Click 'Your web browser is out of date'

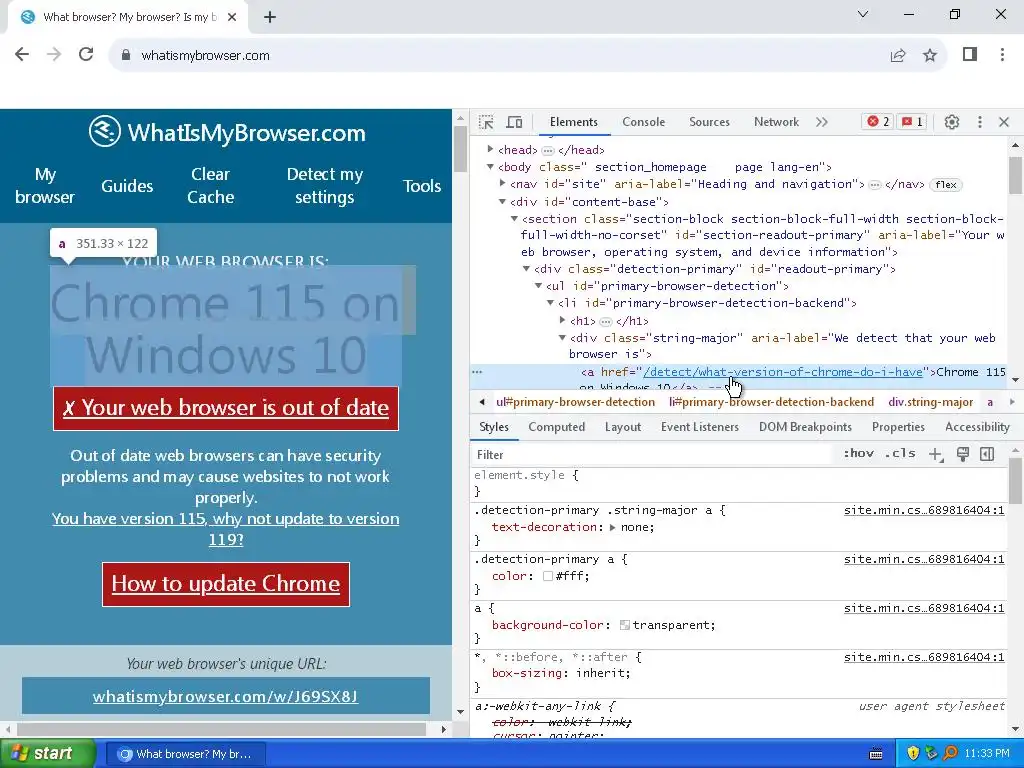tap(226, 408)
